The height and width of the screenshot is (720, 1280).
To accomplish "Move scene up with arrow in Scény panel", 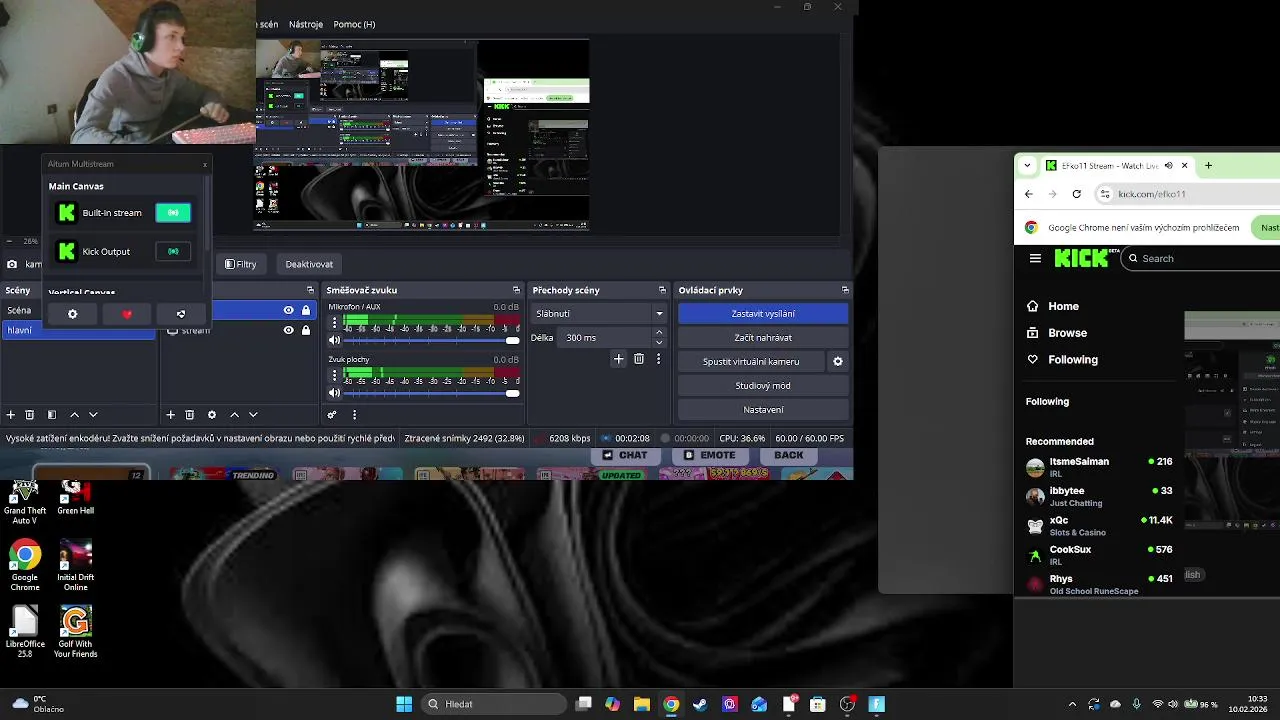I will click(74, 415).
